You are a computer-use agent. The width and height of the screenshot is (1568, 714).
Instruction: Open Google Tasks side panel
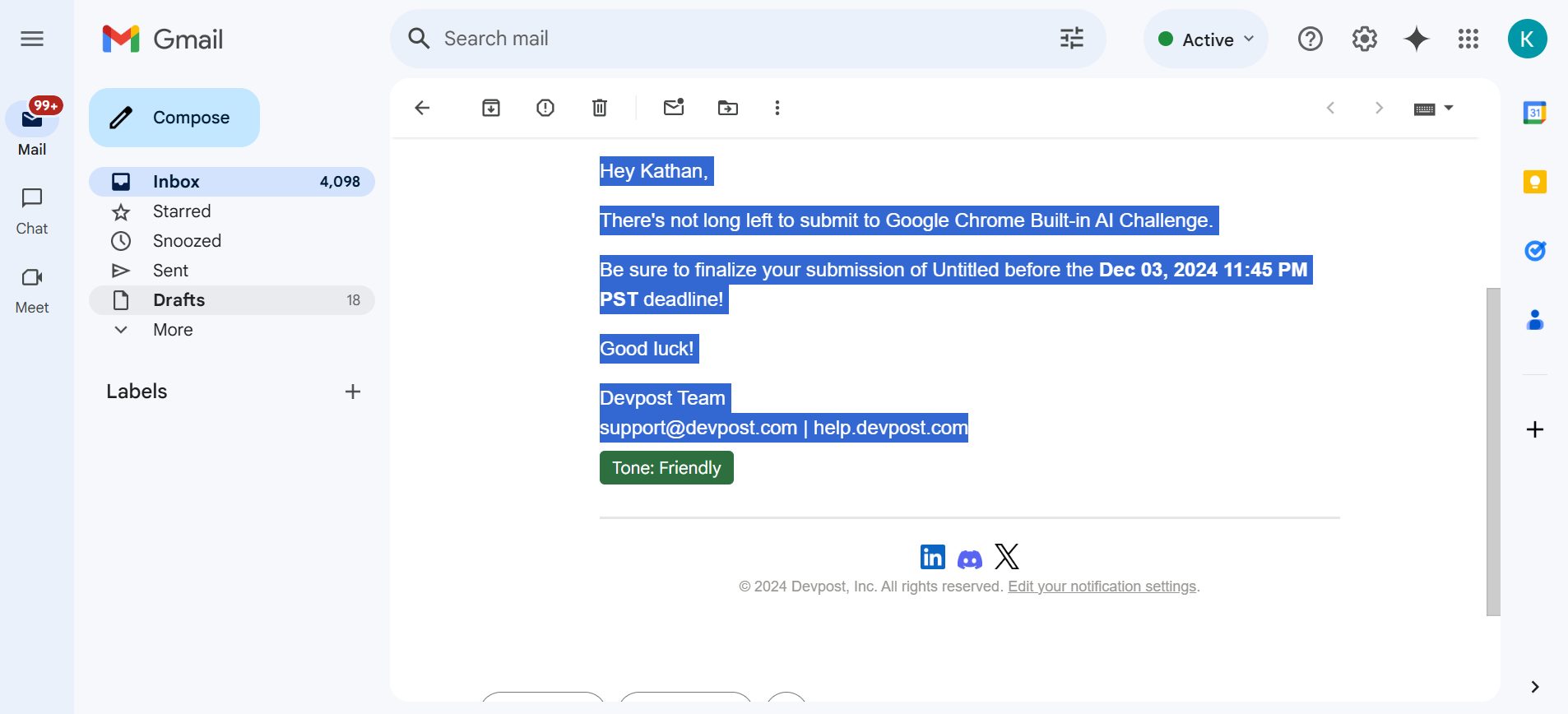tap(1535, 251)
